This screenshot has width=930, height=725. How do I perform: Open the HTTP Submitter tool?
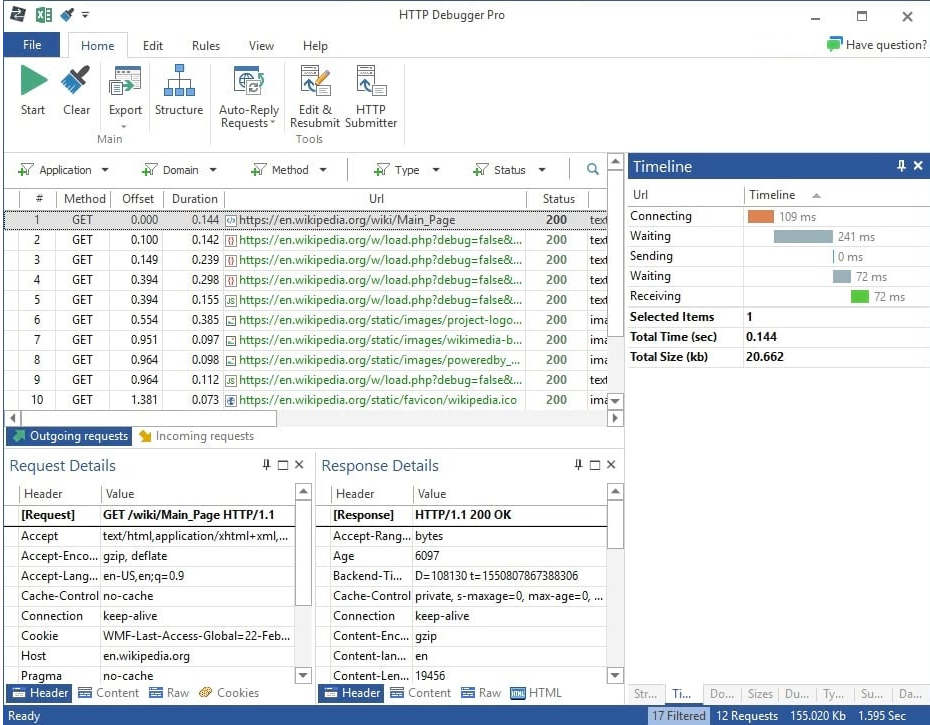pyautogui.click(x=370, y=82)
